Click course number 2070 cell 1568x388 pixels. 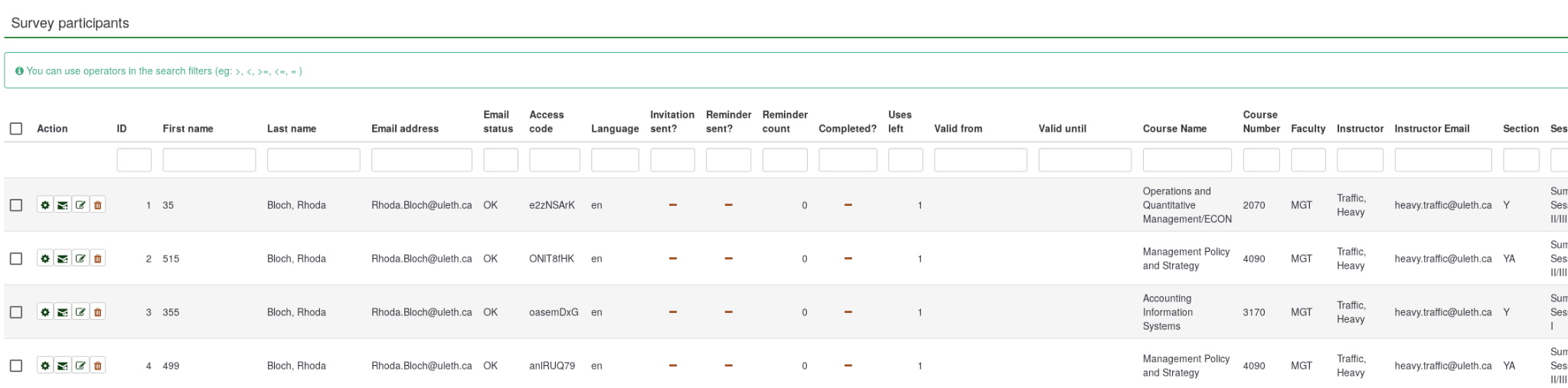1254,205
